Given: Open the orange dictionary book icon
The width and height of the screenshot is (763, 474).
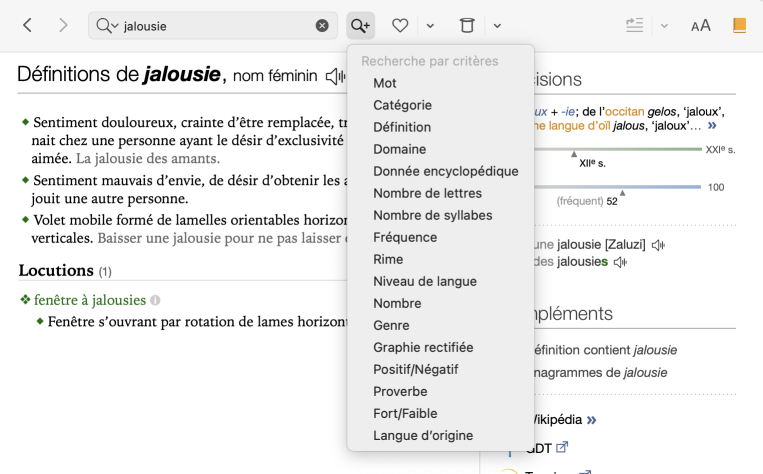Looking at the screenshot, I should pos(739,25).
